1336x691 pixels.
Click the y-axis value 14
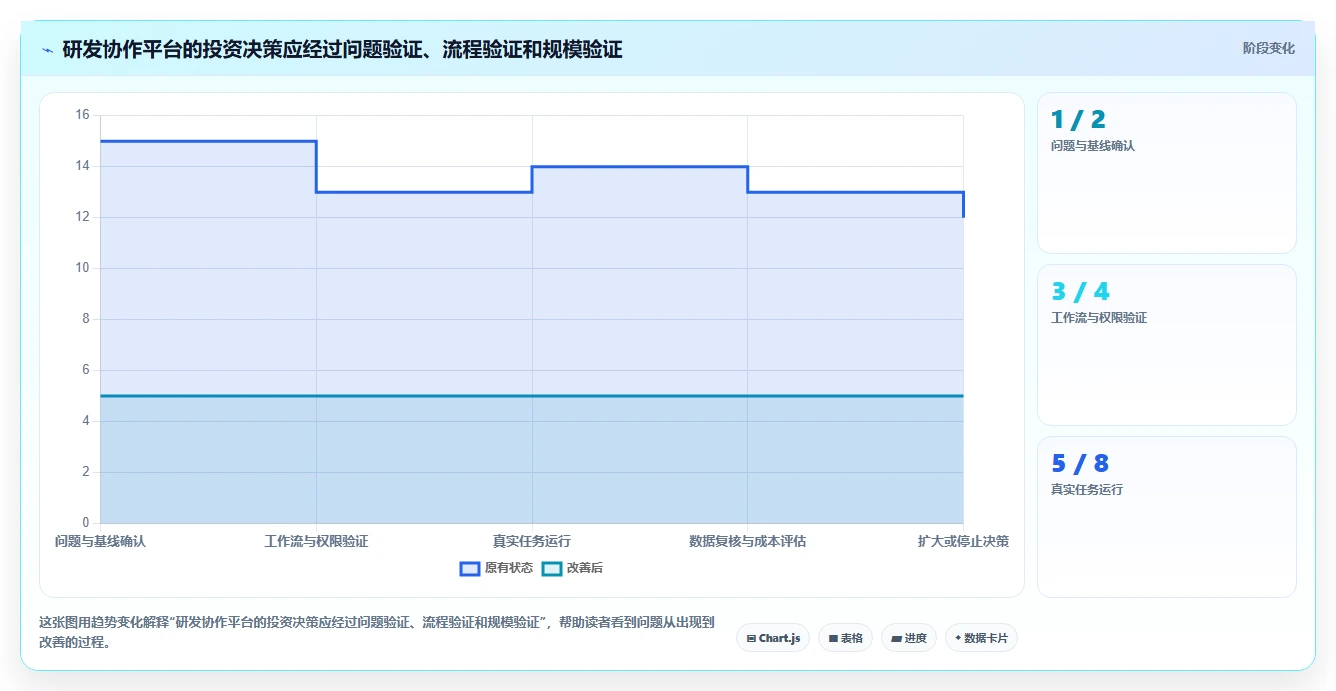coord(82,166)
